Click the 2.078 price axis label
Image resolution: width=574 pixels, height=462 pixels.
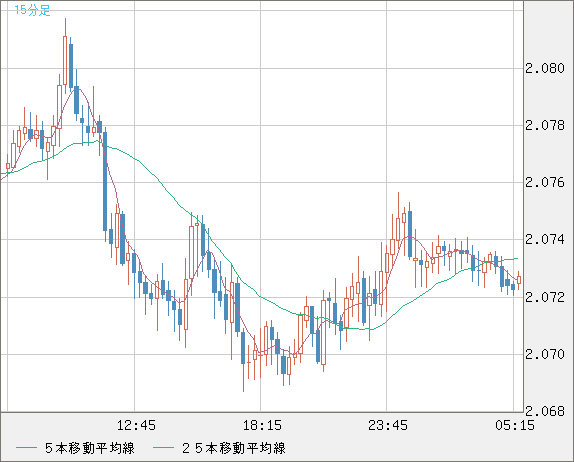(545, 126)
